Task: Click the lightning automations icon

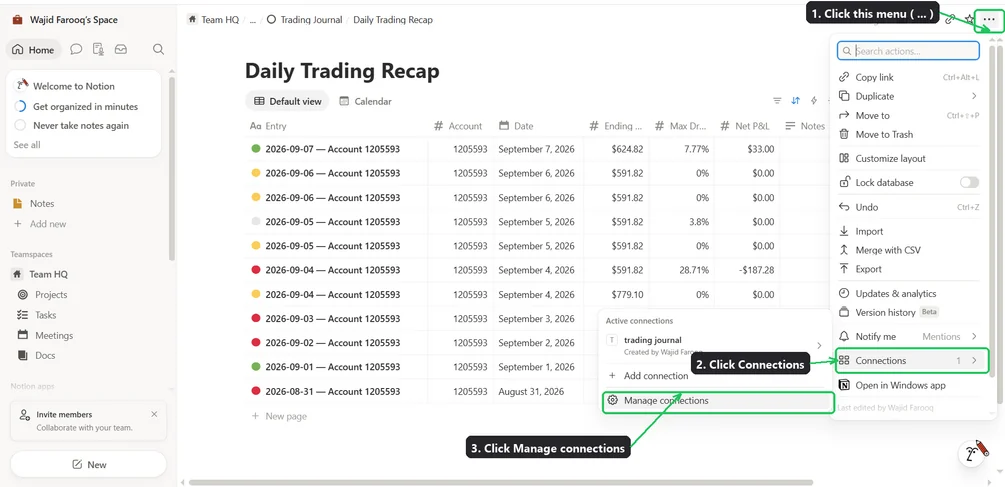Action: point(814,101)
